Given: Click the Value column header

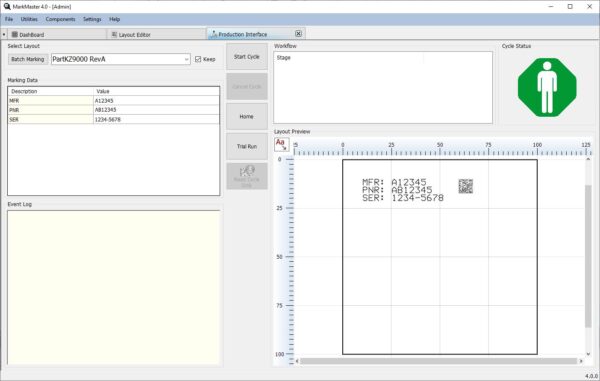Looking at the screenshot, I should pyautogui.click(x=157, y=91).
